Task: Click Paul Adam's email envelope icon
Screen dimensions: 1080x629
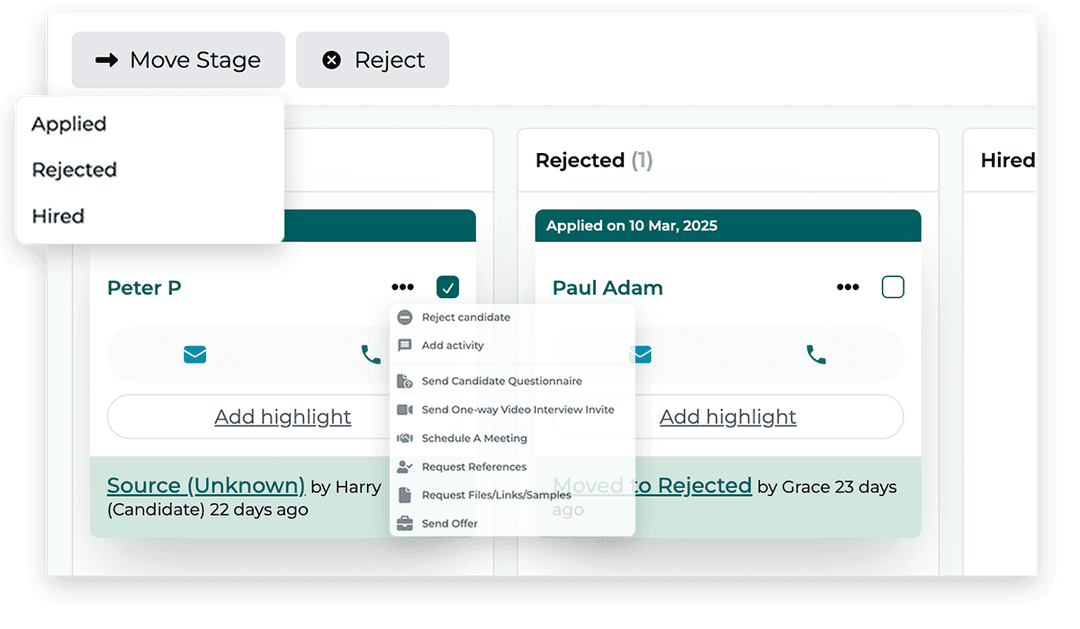Action: 641,354
